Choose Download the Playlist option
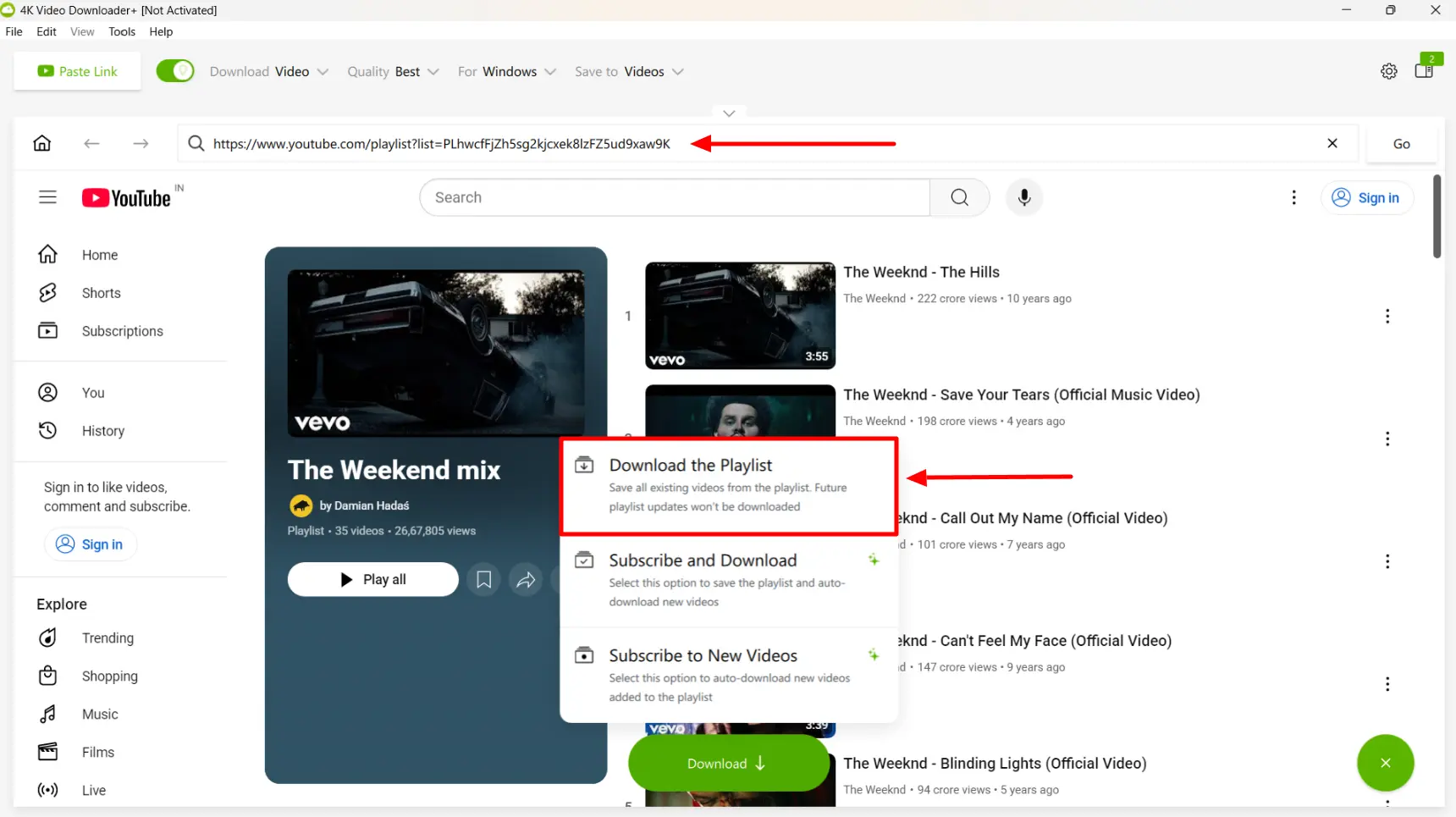Screen dimensions: 1456x817 (x=729, y=485)
